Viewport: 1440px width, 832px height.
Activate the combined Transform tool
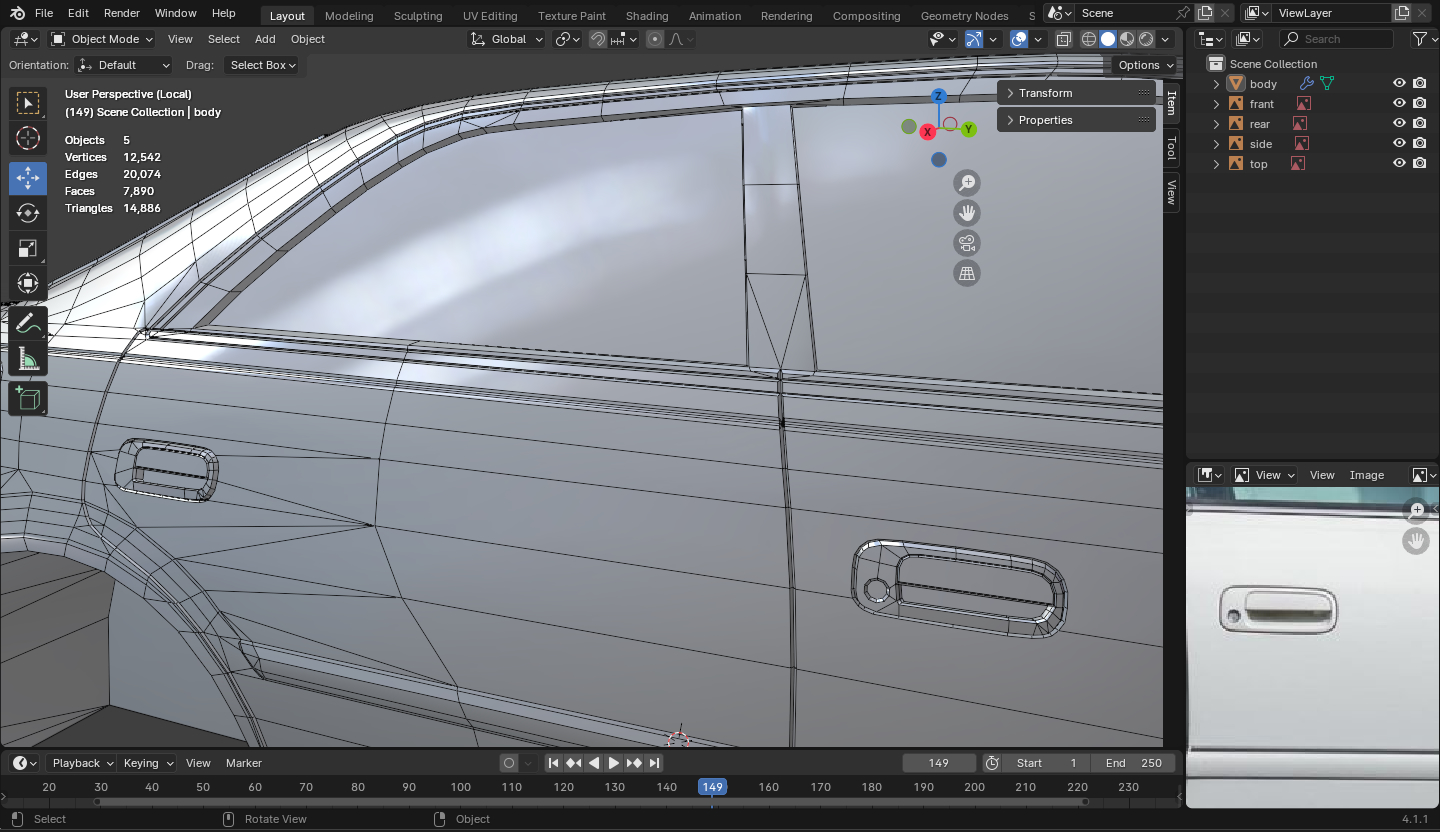tap(28, 283)
